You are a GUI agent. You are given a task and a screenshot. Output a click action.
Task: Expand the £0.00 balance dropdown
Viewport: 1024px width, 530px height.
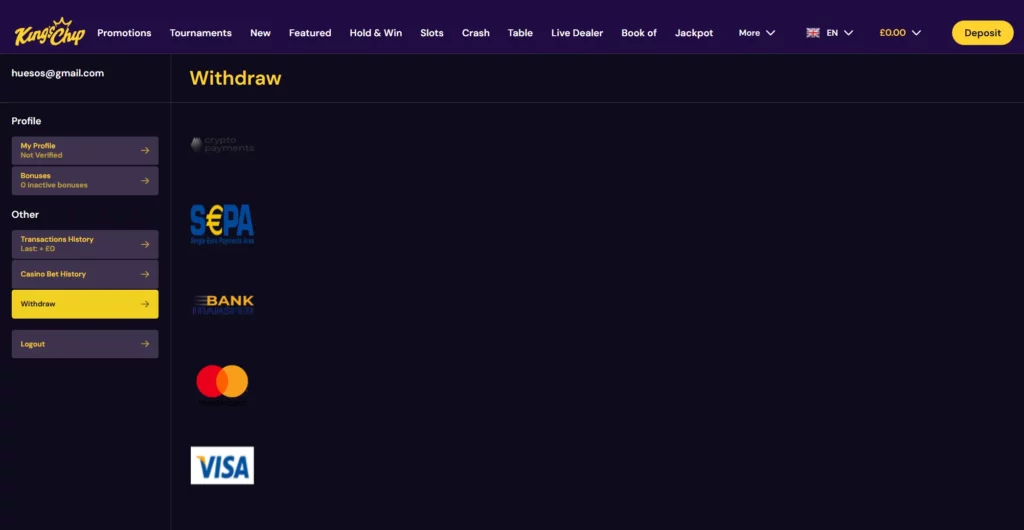(x=900, y=33)
